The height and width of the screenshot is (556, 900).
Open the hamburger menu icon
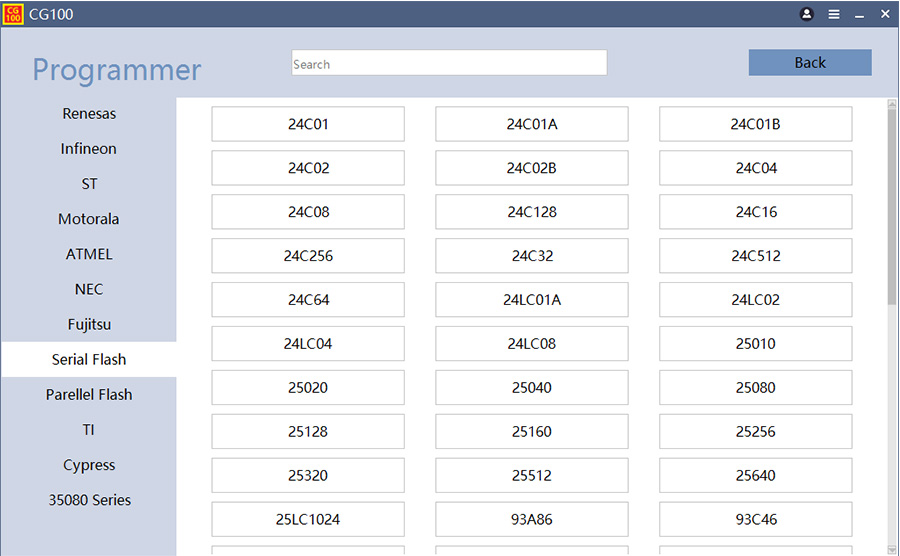[834, 14]
